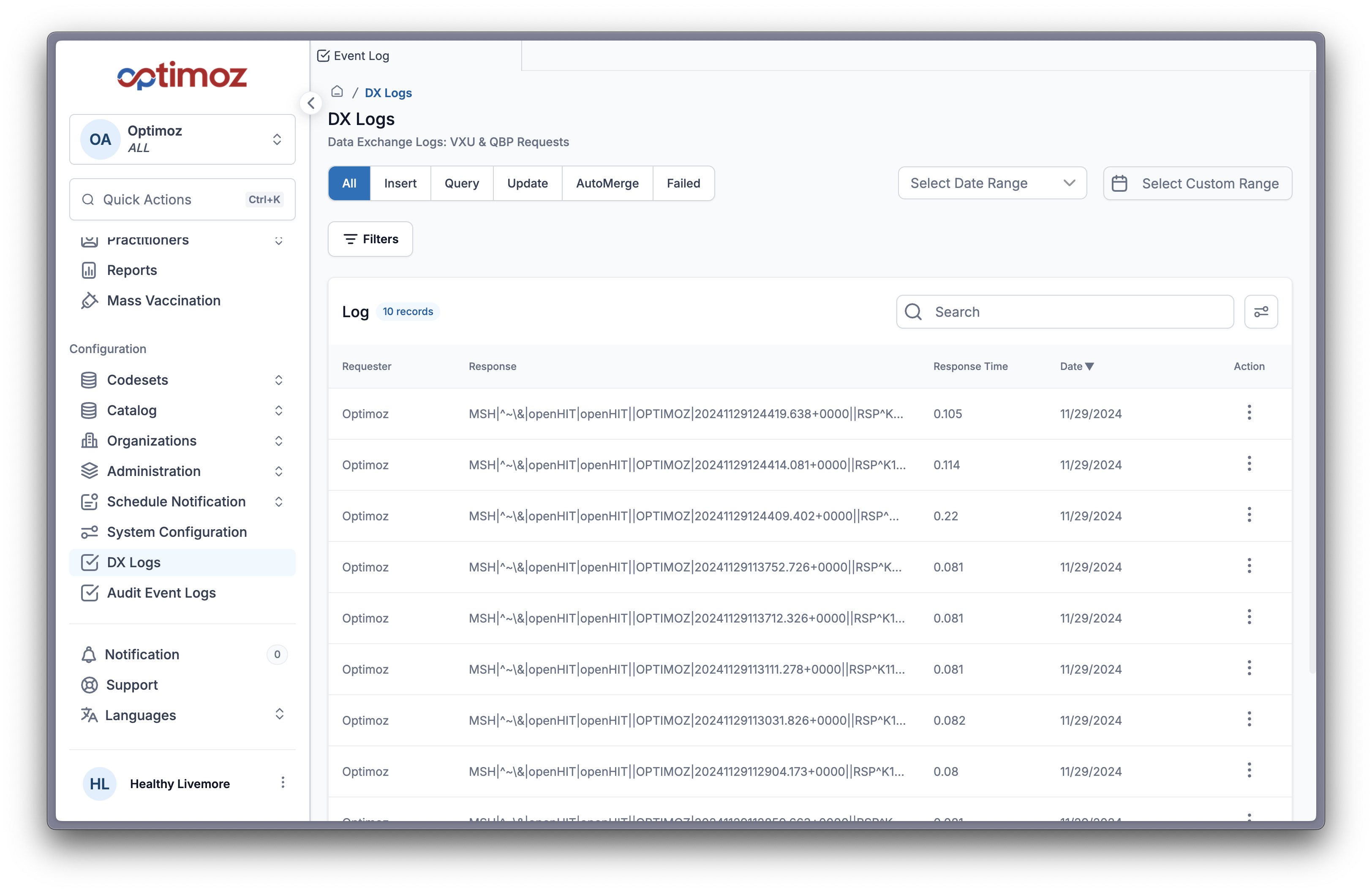The height and width of the screenshot is (892, 1372).
Task: Switch to the Query filter
Action: [x=461, y=183]
